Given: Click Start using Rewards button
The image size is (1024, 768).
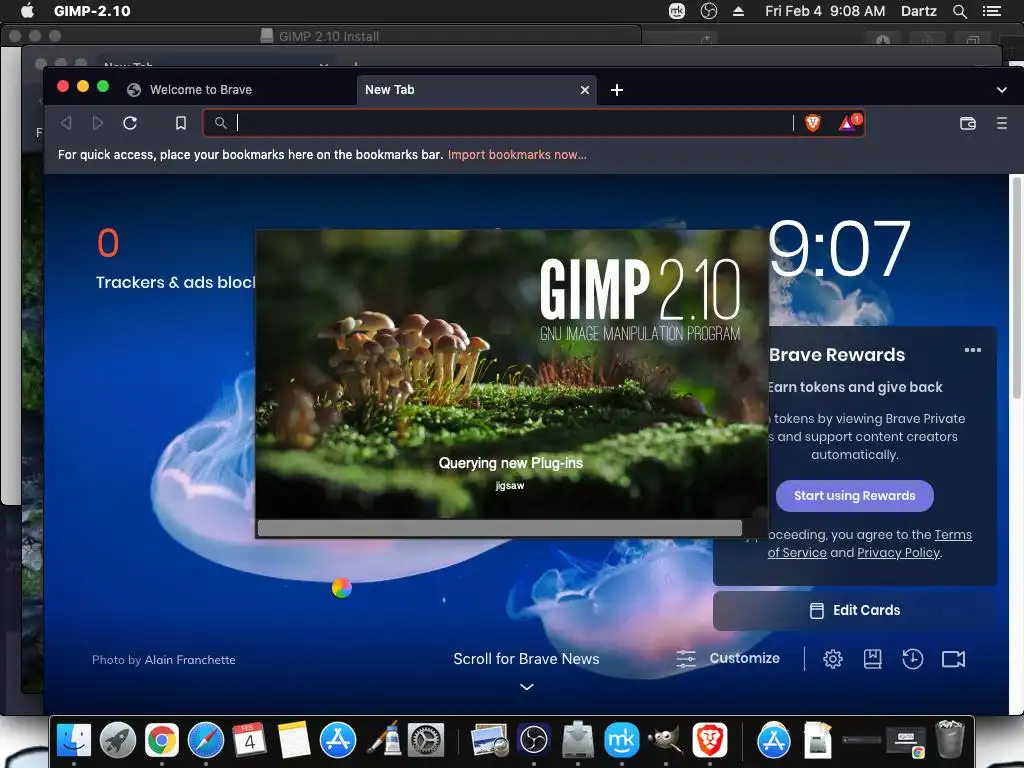Looking at the screenshot, I should coord(854,496).
